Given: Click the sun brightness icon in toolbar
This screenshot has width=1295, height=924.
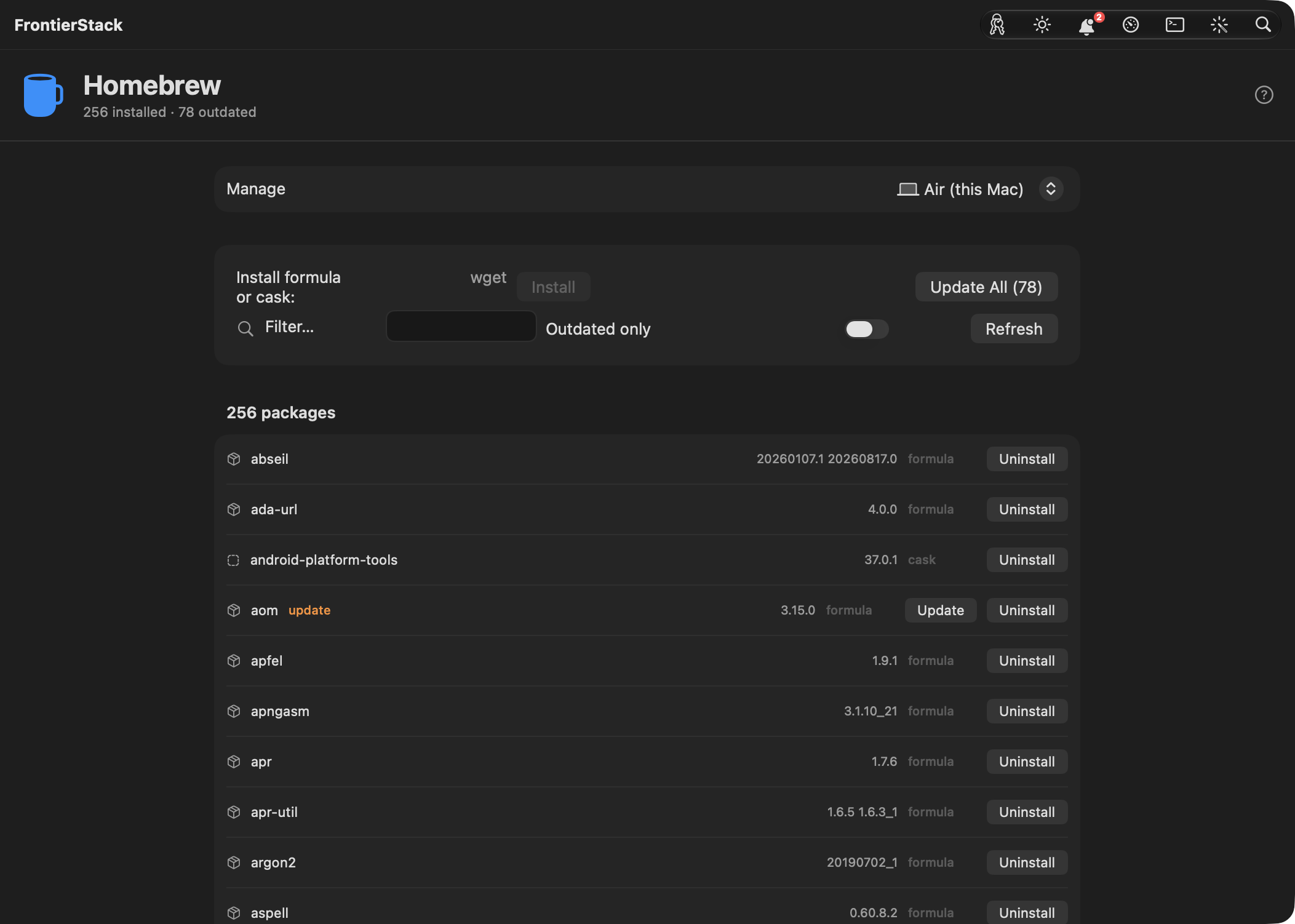Looking at the screenshot, I should pos(1042,25).
